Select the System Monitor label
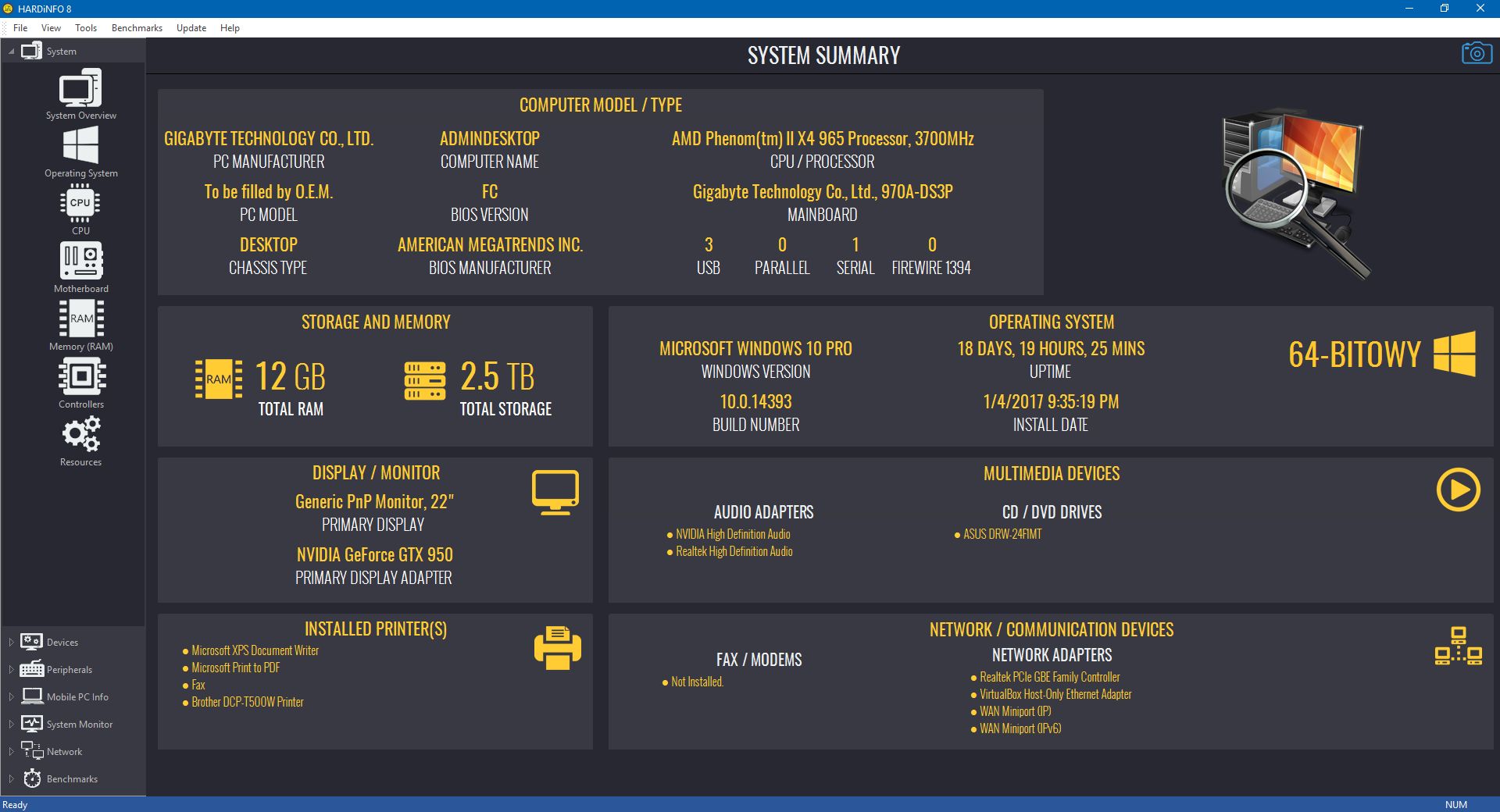This screenshot has width=1500, height=812. pos(80,724)
